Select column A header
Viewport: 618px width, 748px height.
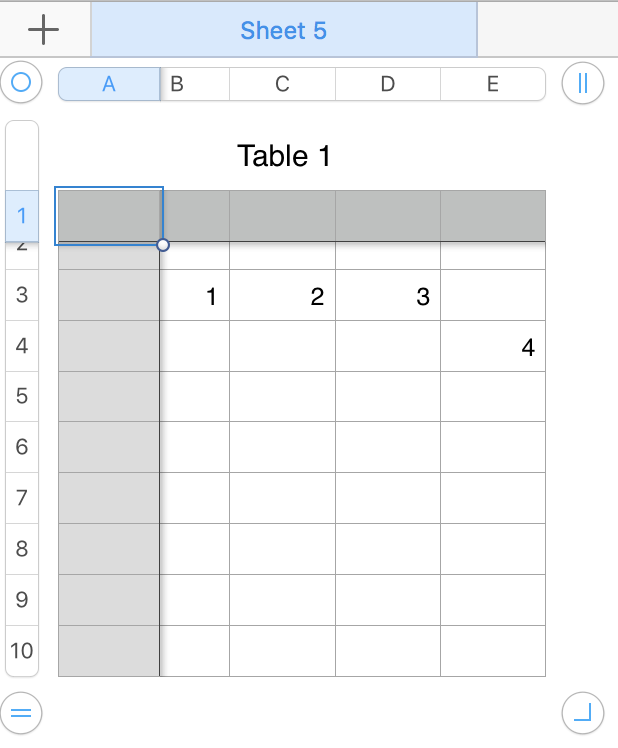(x=109, y=85)
